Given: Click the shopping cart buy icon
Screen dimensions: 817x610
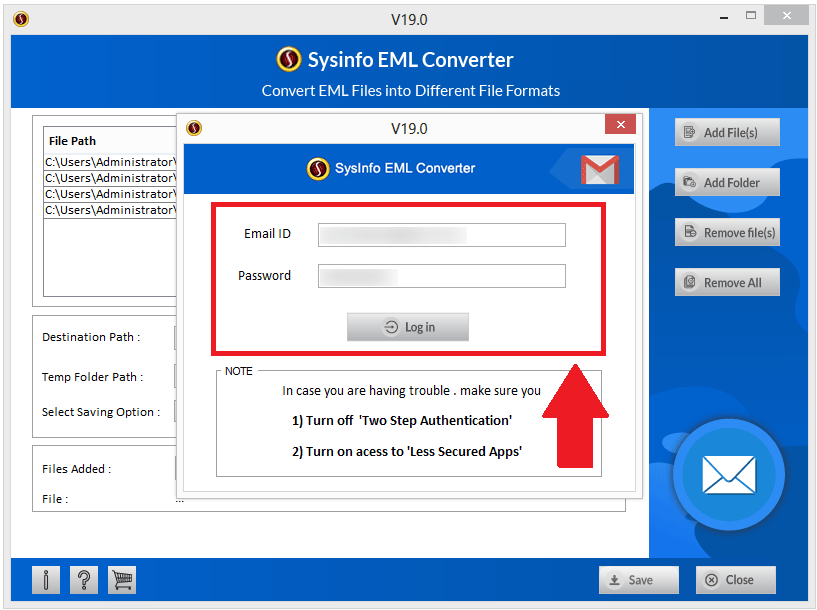Looking at the screenshot, I should (122, 579).
